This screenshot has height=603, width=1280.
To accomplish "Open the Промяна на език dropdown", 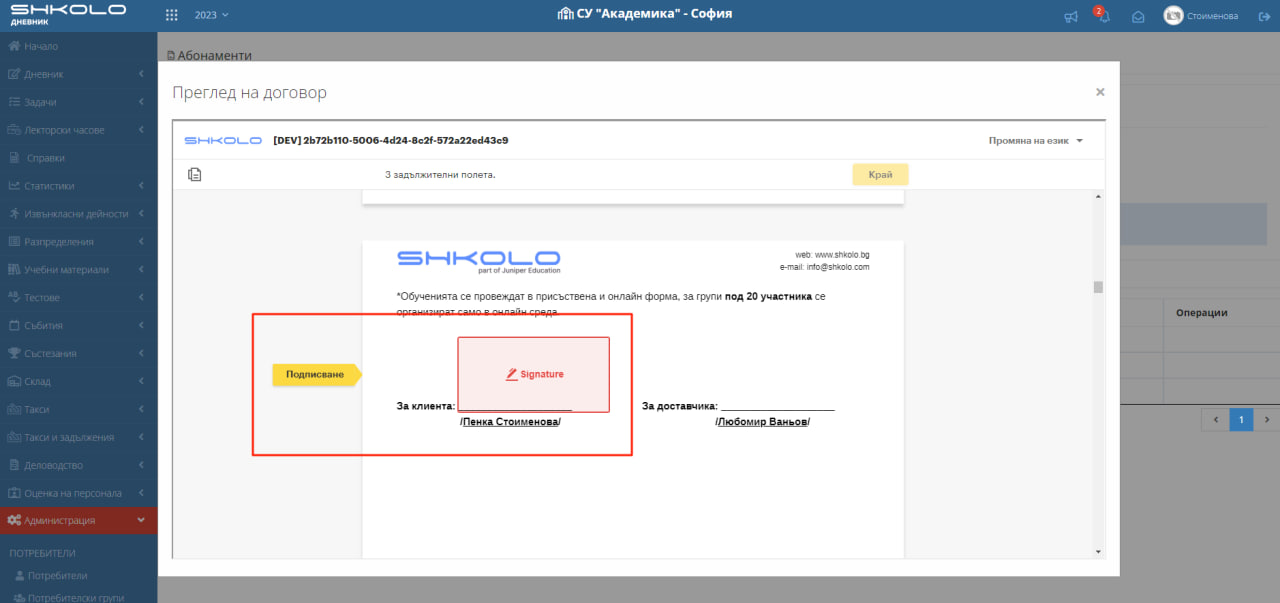I will tap(1035, 141).
